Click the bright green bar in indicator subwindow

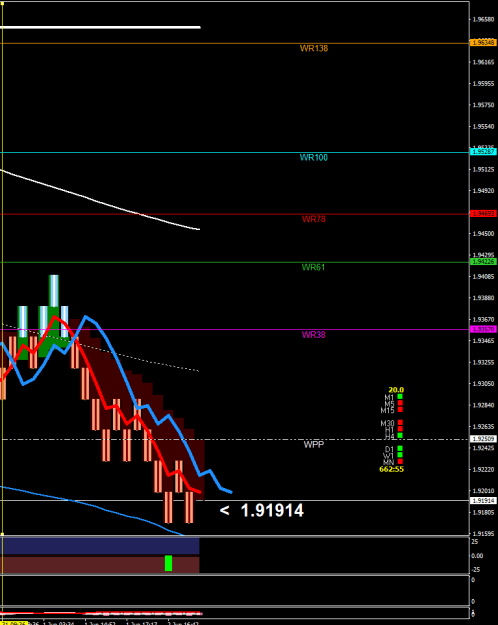169,563
